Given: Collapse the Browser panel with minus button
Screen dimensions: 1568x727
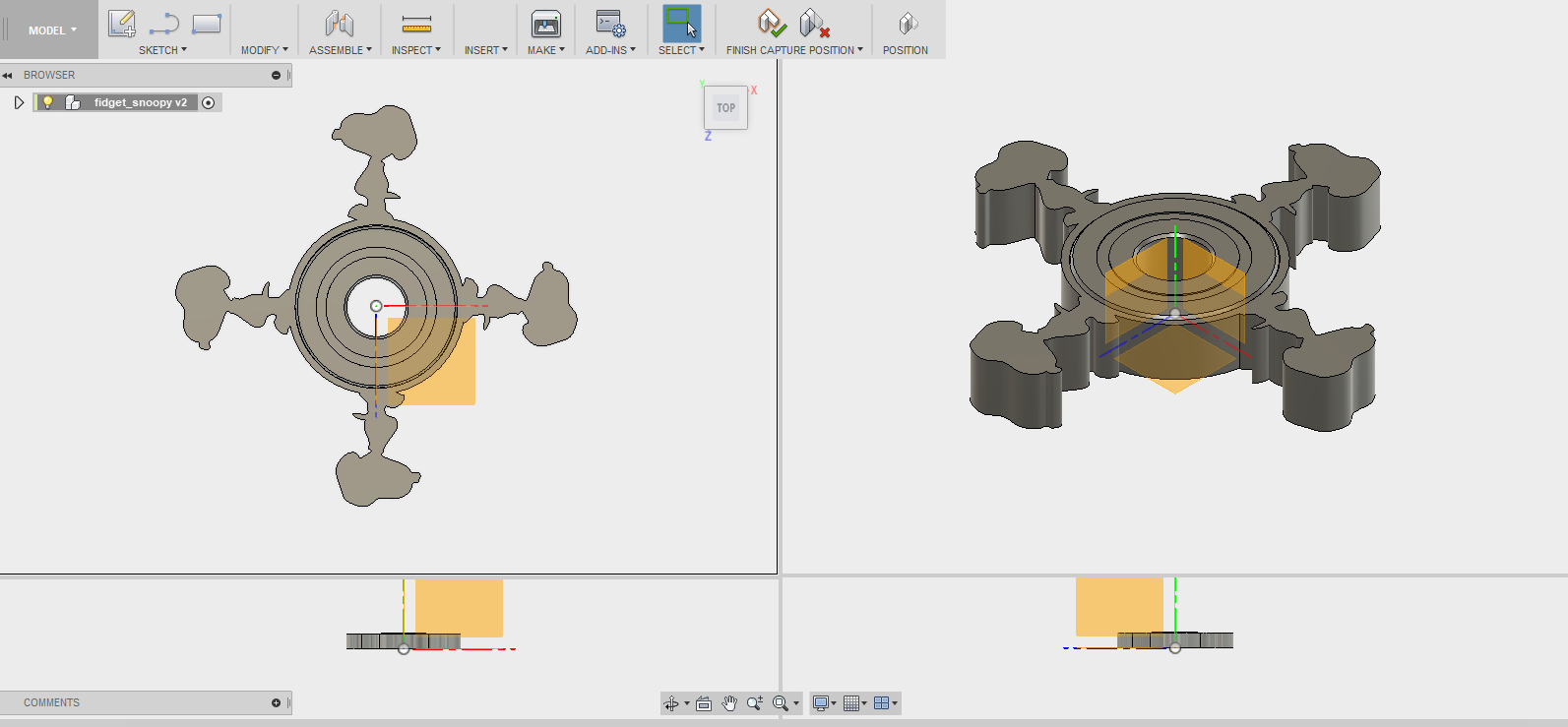Looking at the screenshot, I should [276, 76].
